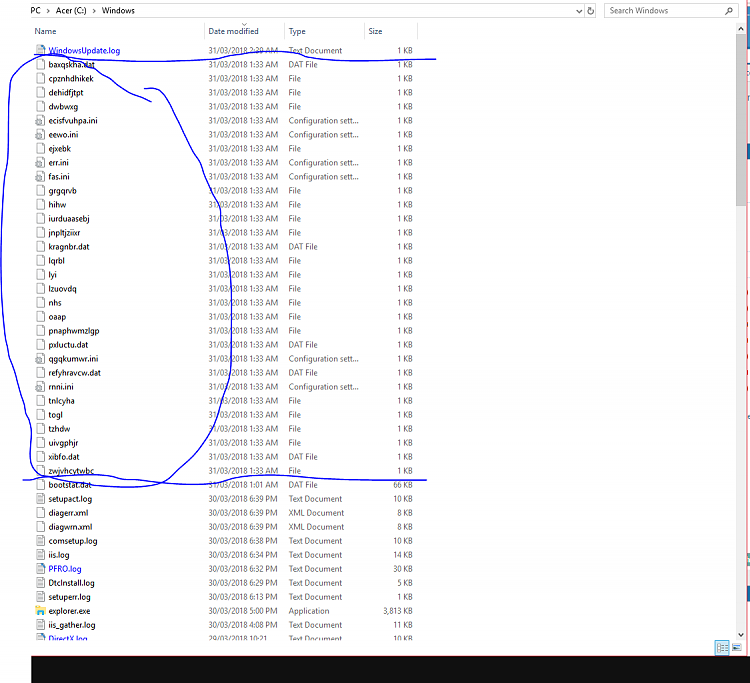Select the file named tzhdw
This screenshot has height=683, width=750.
coord(59,429)
